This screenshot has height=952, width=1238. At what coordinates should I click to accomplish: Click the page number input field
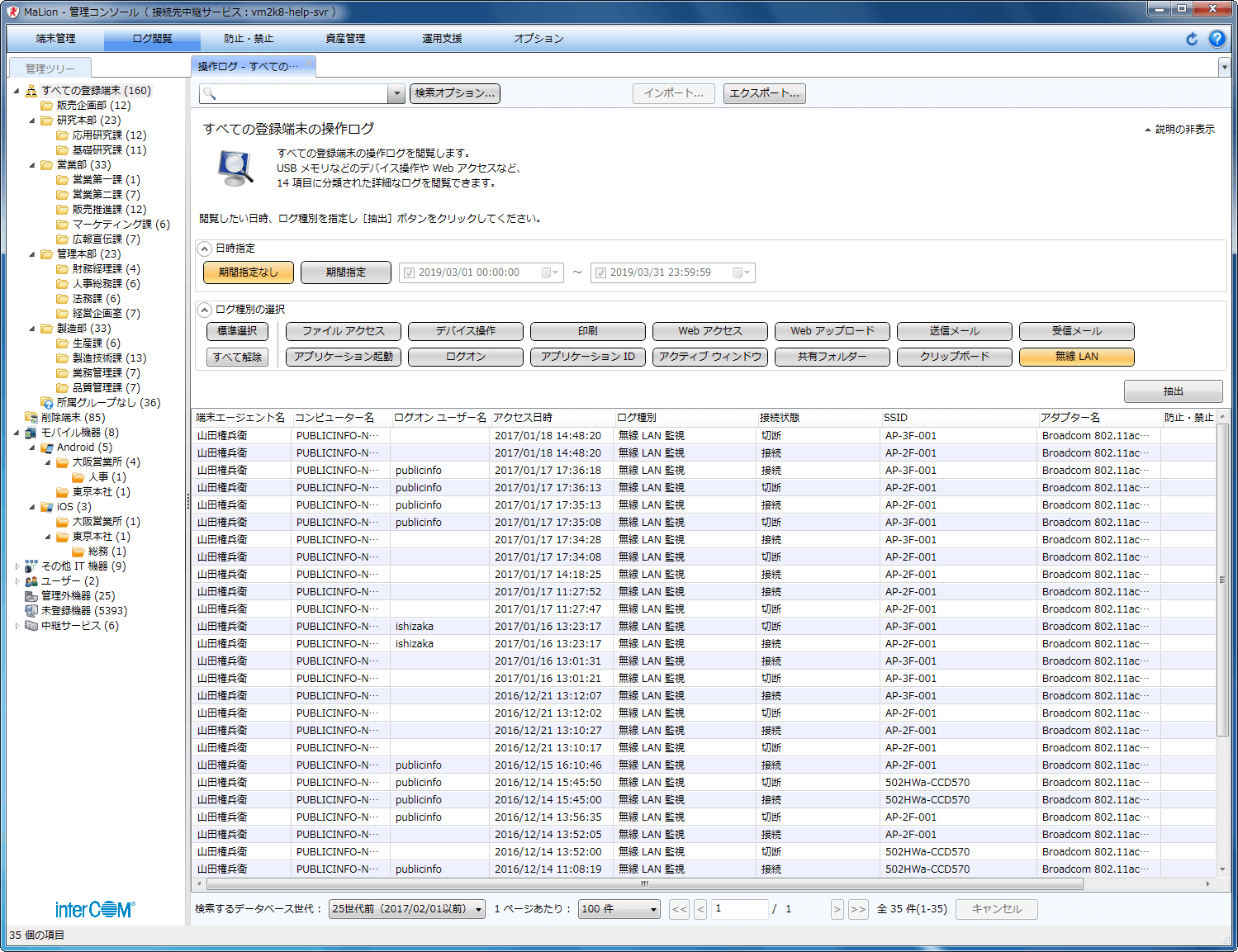(x=739, y=909)
